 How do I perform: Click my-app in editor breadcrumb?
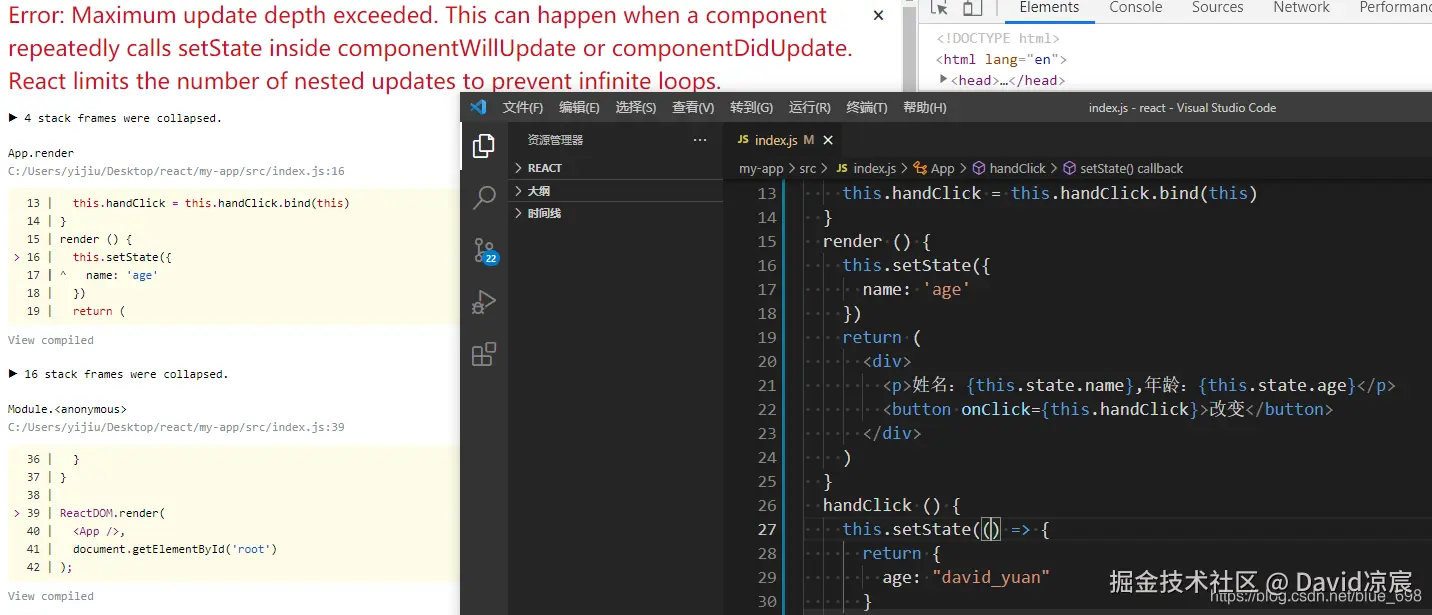(761, 169)
